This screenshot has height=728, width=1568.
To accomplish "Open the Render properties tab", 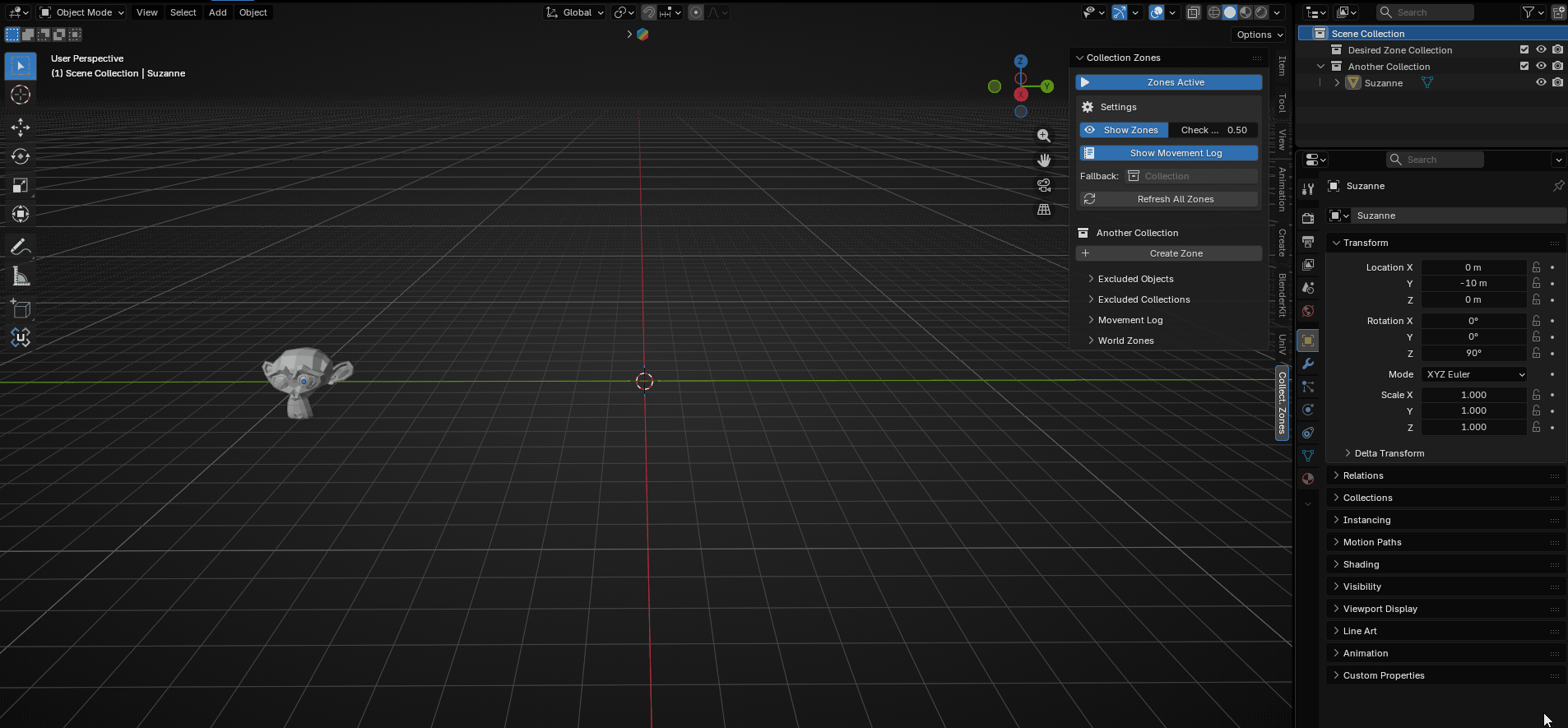I will [x=1308, y=218].
